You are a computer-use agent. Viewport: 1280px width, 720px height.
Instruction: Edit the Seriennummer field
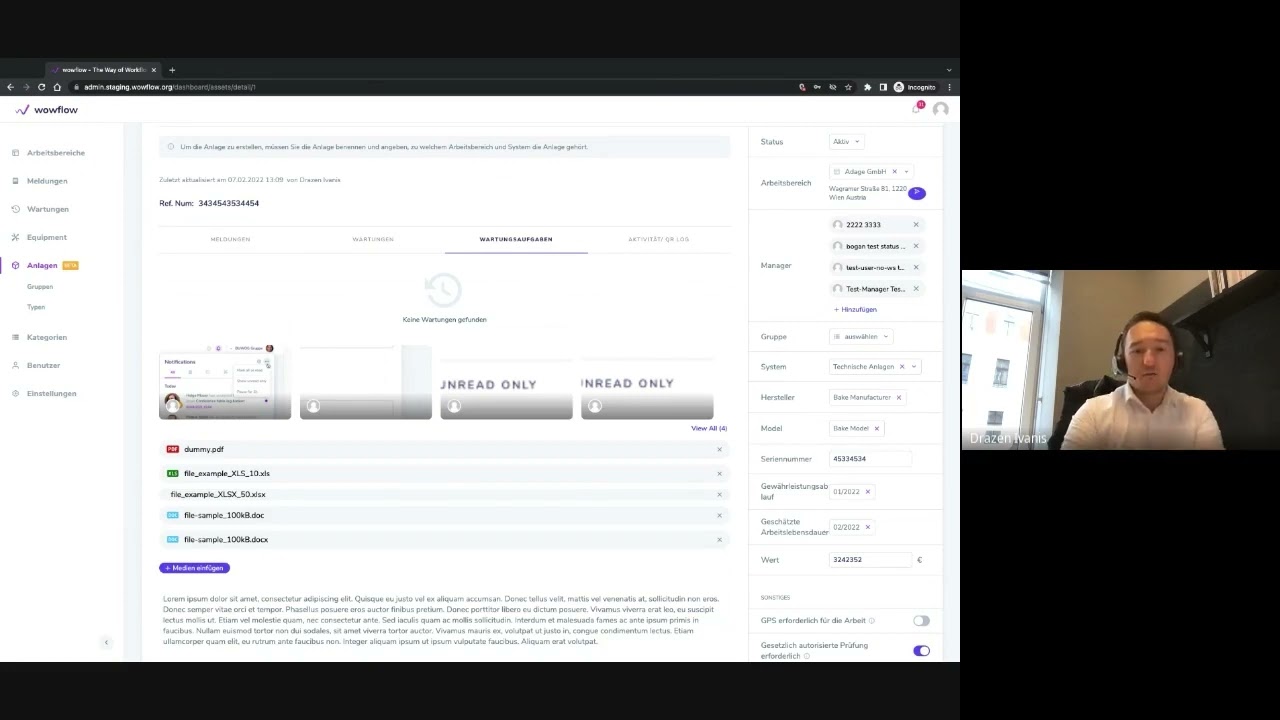click(870, 459)
